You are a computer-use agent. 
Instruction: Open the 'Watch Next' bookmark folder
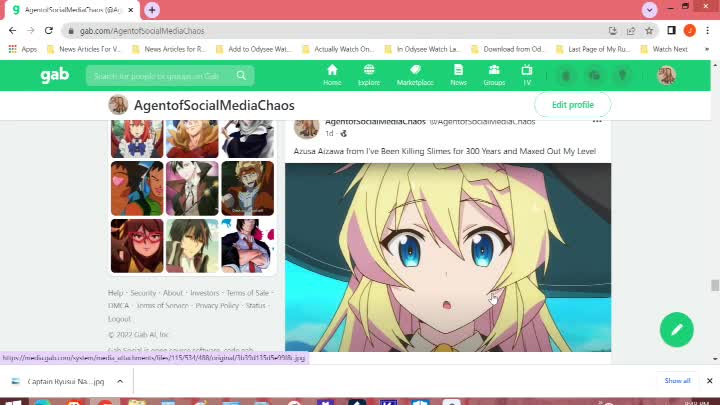[x=664, y=49]
